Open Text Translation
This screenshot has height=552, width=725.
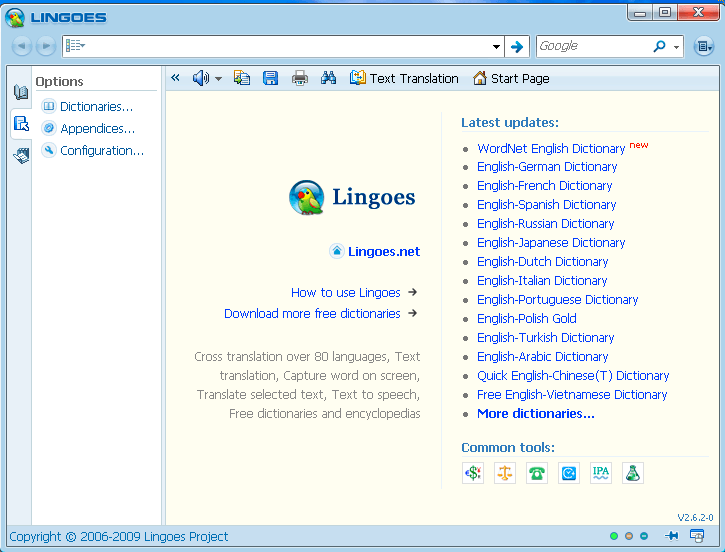(404, 79)
